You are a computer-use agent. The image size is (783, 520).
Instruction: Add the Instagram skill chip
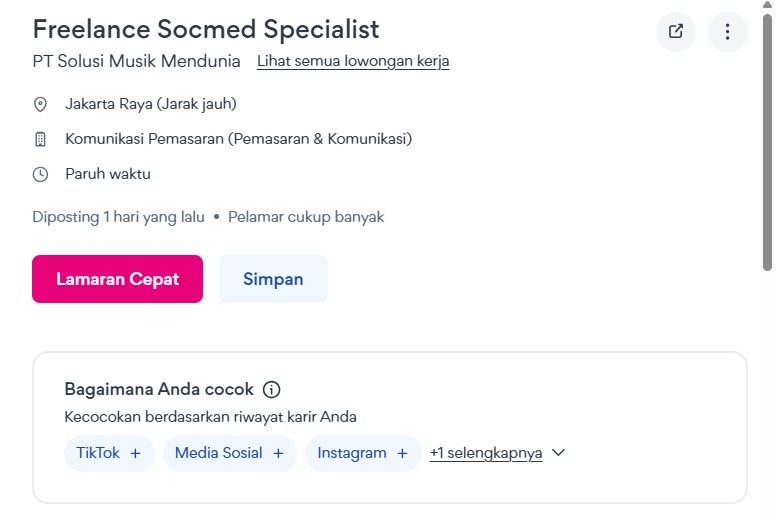click(363, 453)
